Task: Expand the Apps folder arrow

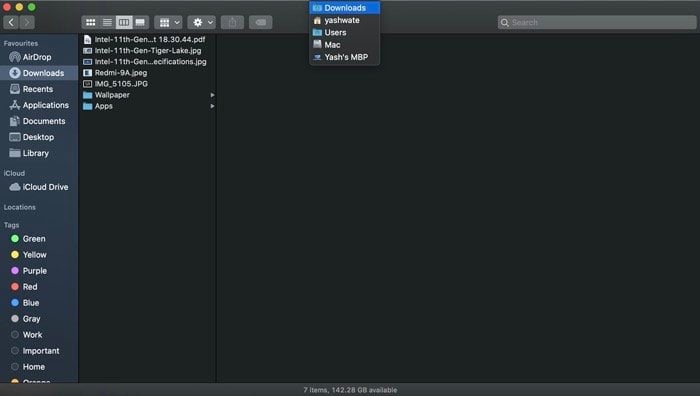Action: click(212, 106)
